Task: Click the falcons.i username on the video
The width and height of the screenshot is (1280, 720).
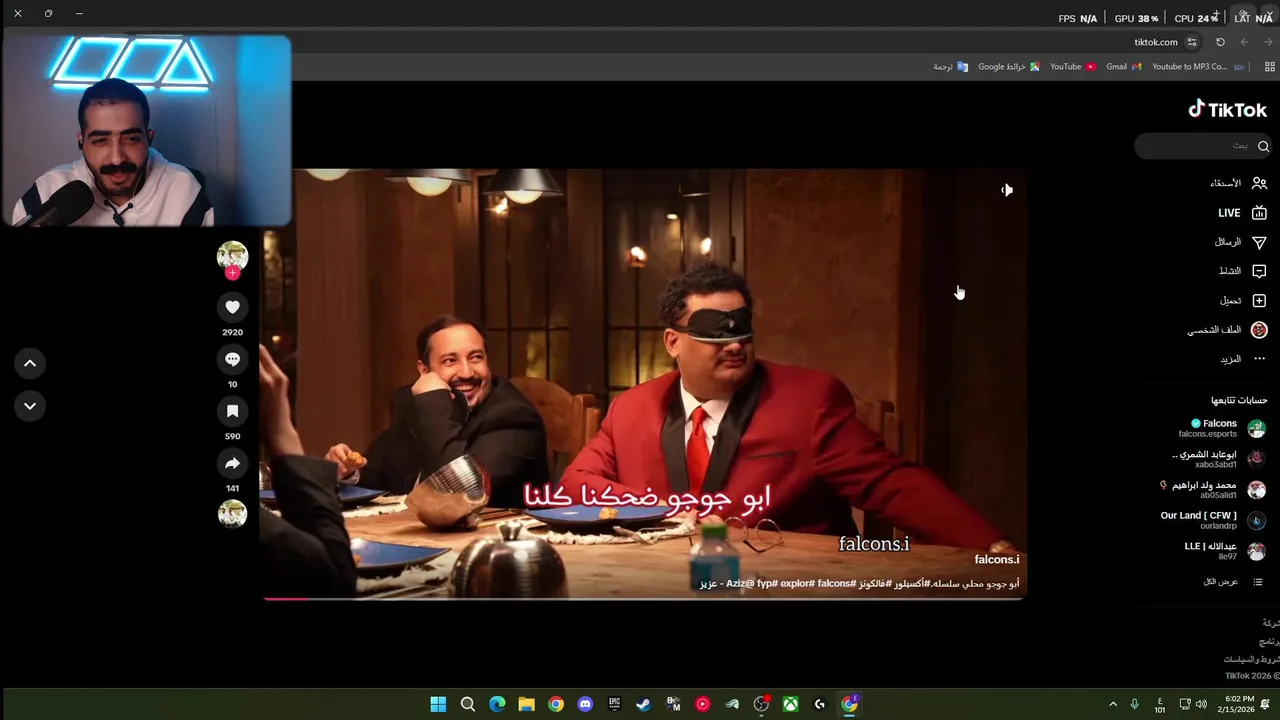Action: click(x=997, y=559)
